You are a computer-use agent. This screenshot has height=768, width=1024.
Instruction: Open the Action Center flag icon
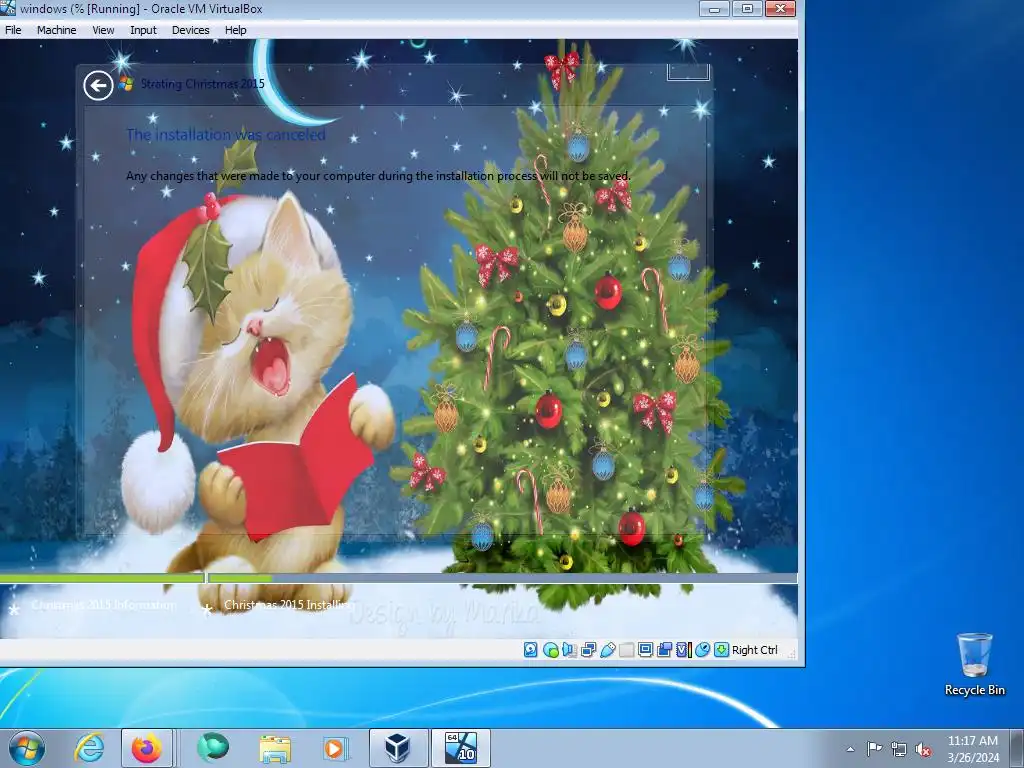(x=874, y=749)
